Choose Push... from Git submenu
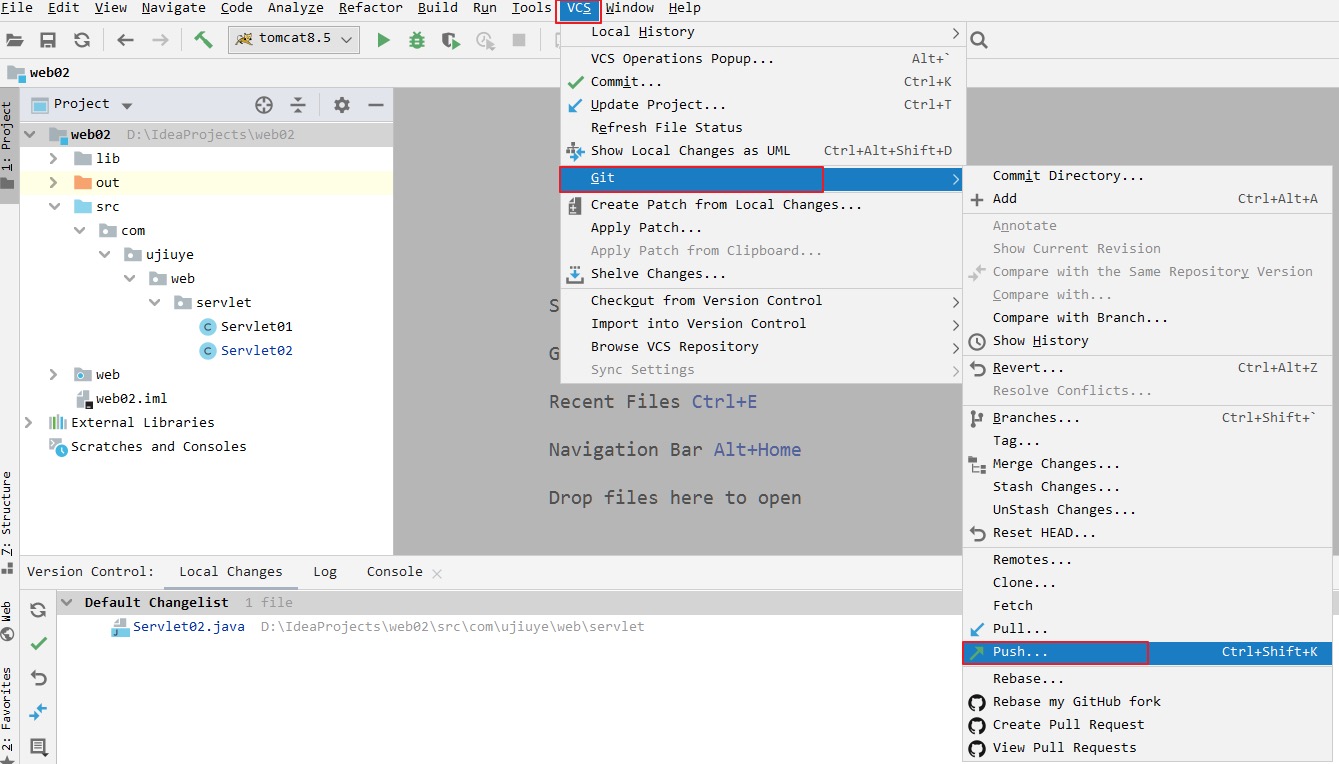Screen dimensions: 1339x764 click(1148, 652)
